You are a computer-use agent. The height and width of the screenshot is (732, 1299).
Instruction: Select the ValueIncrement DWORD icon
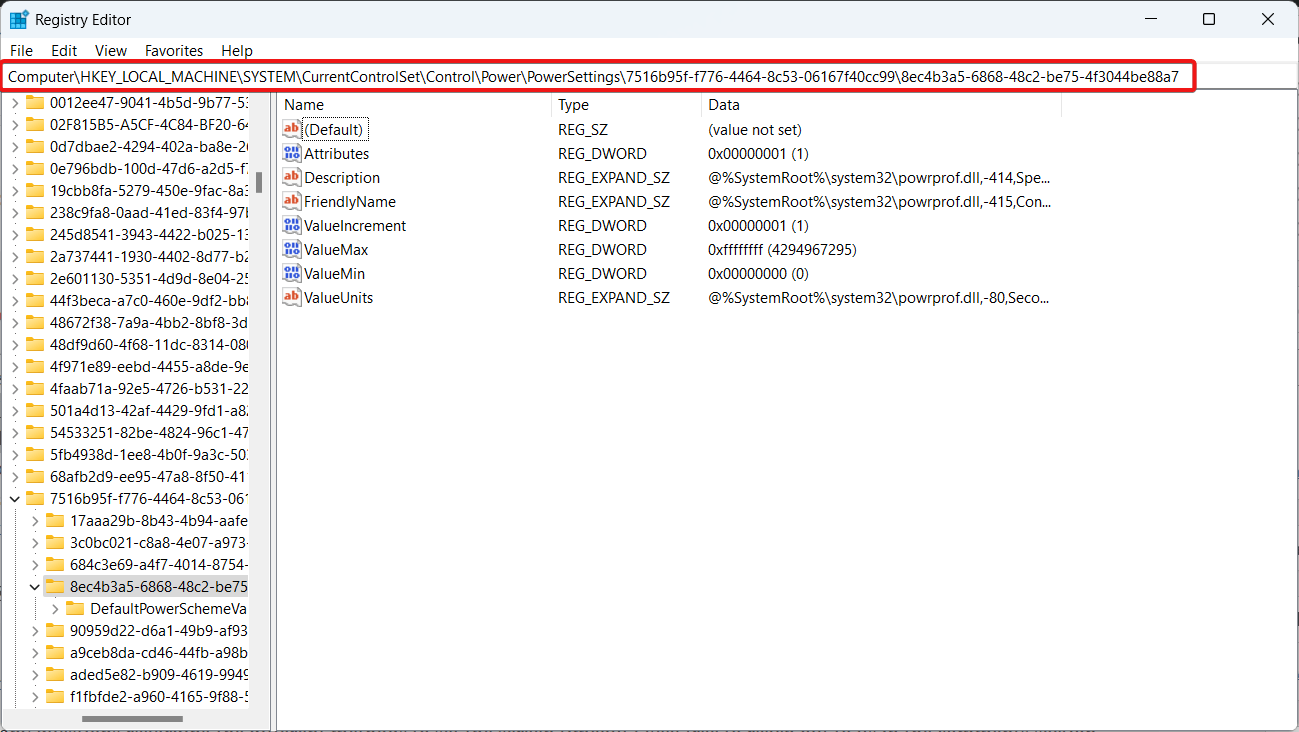(x=292, y=225)
